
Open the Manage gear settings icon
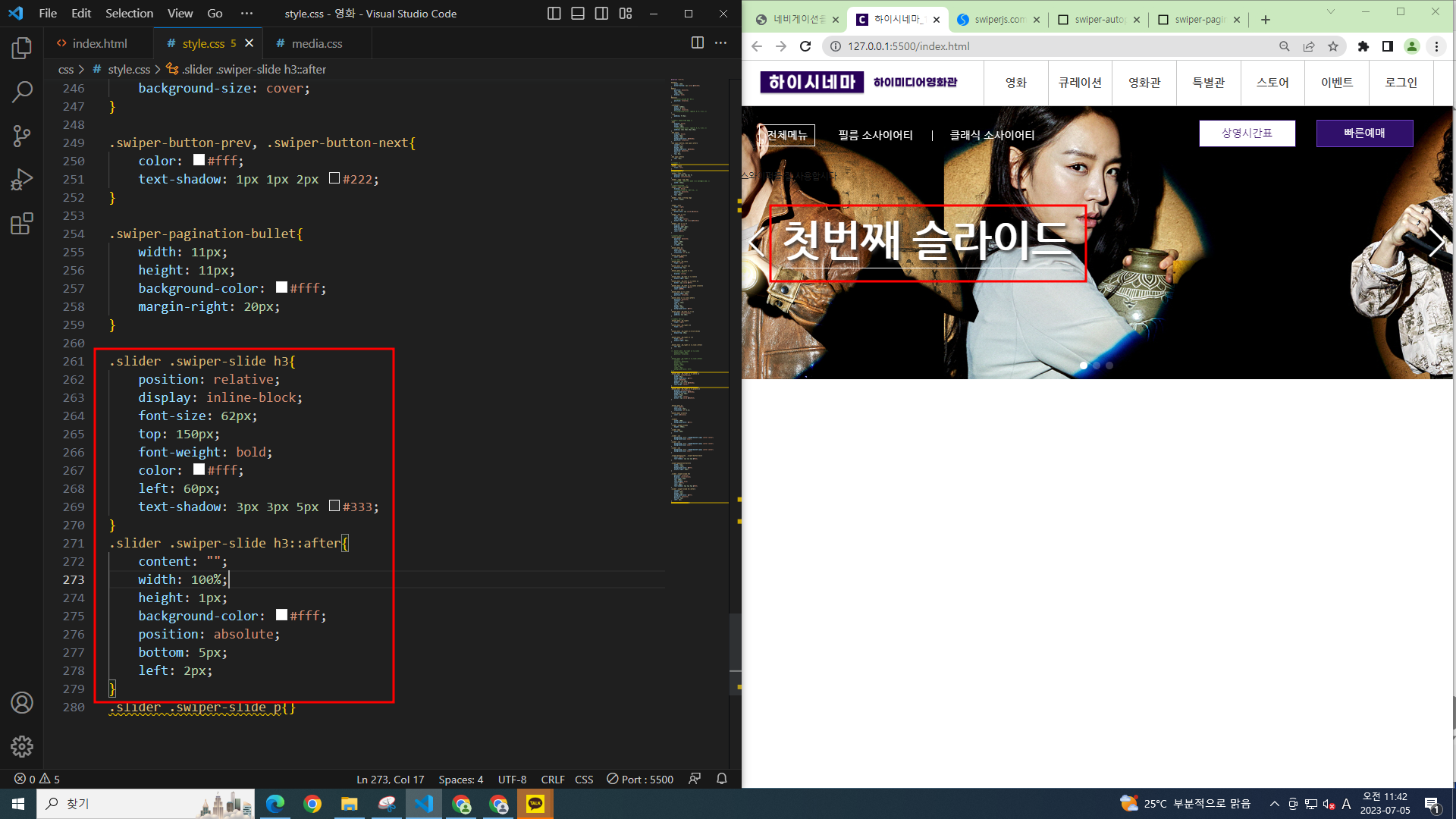tap(22, 746)
